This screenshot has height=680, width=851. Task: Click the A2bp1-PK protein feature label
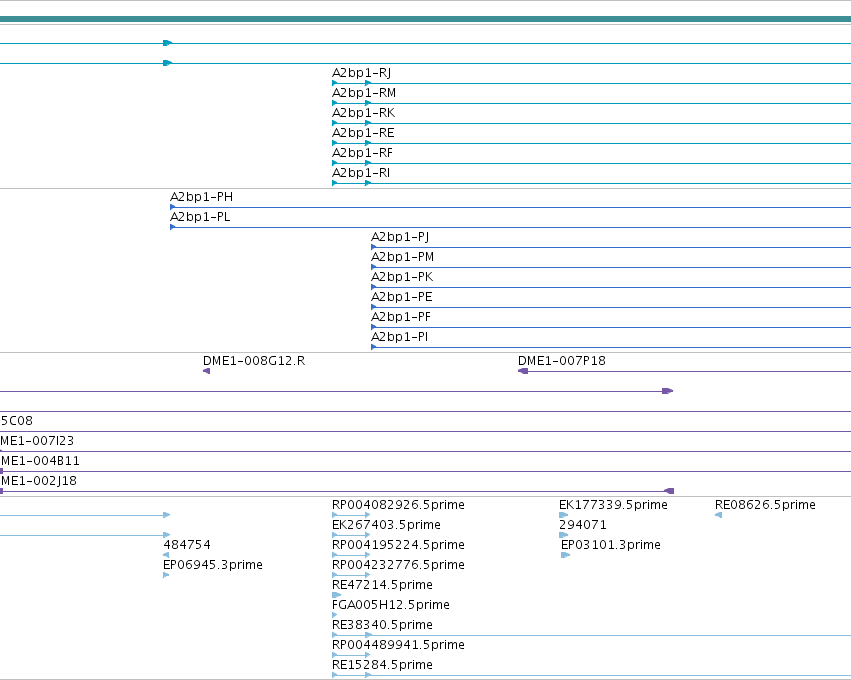tap(402, 277)
